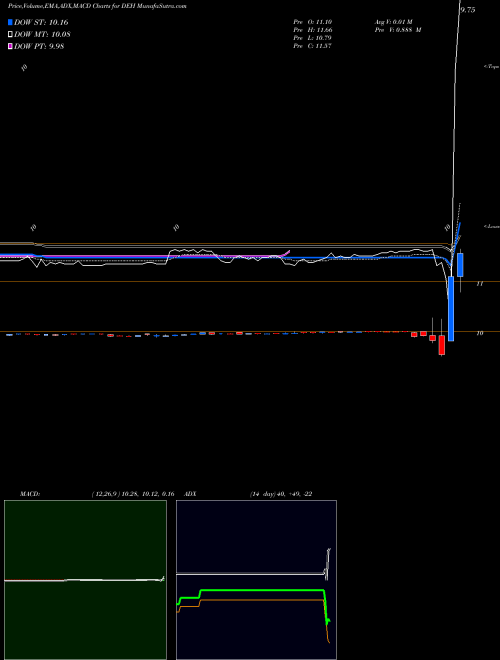Click the magenta DOW PT legend swatch
Image resolution: width=500 pixels, height=660 pixels.
(x=11, y=46)
